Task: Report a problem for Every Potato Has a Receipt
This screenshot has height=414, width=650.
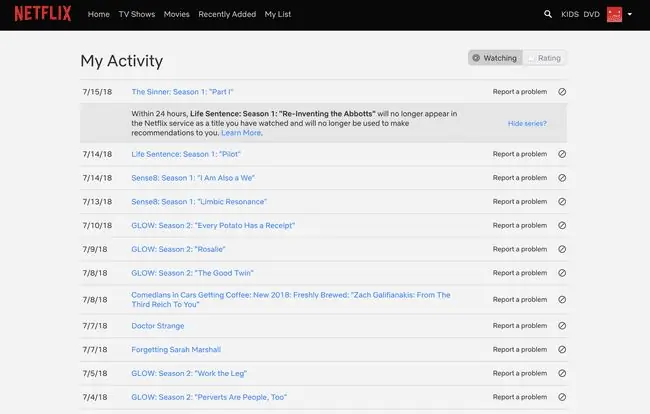Action: tap(520, 225)
